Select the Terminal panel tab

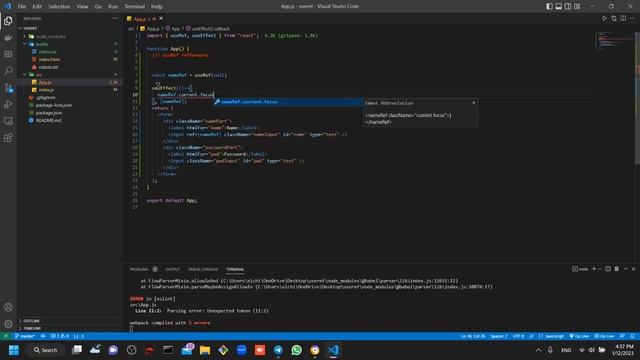coord(235,269)
